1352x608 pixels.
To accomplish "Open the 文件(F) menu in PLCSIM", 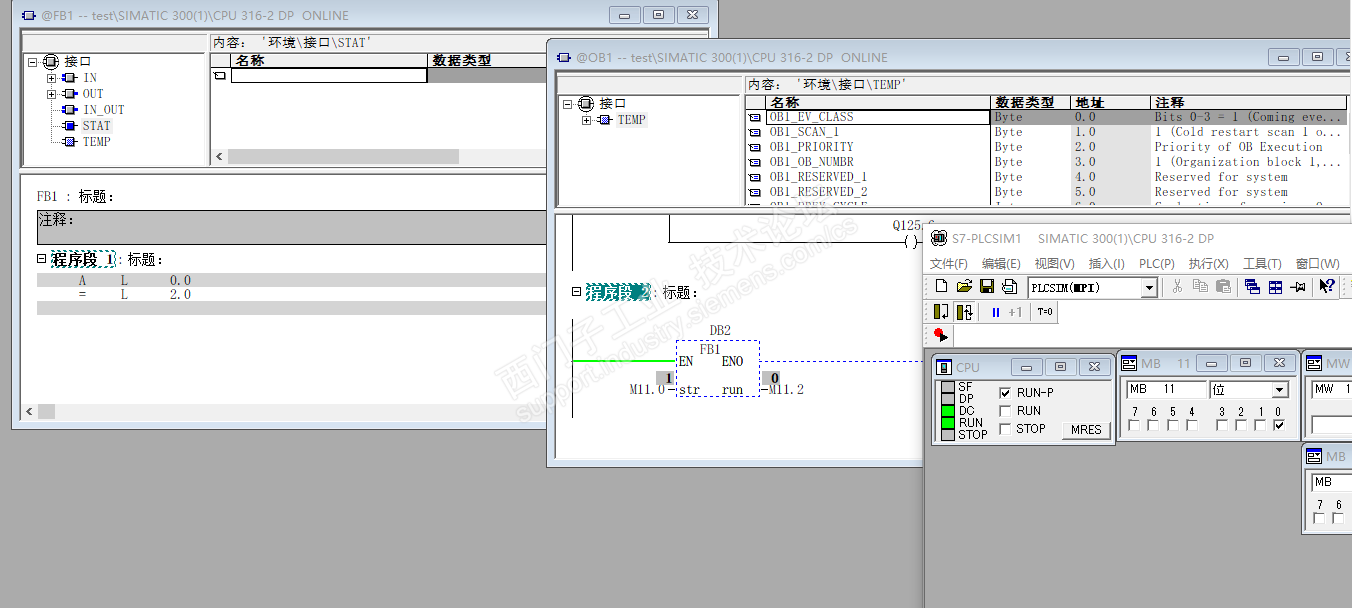I will tap(949, 264).
